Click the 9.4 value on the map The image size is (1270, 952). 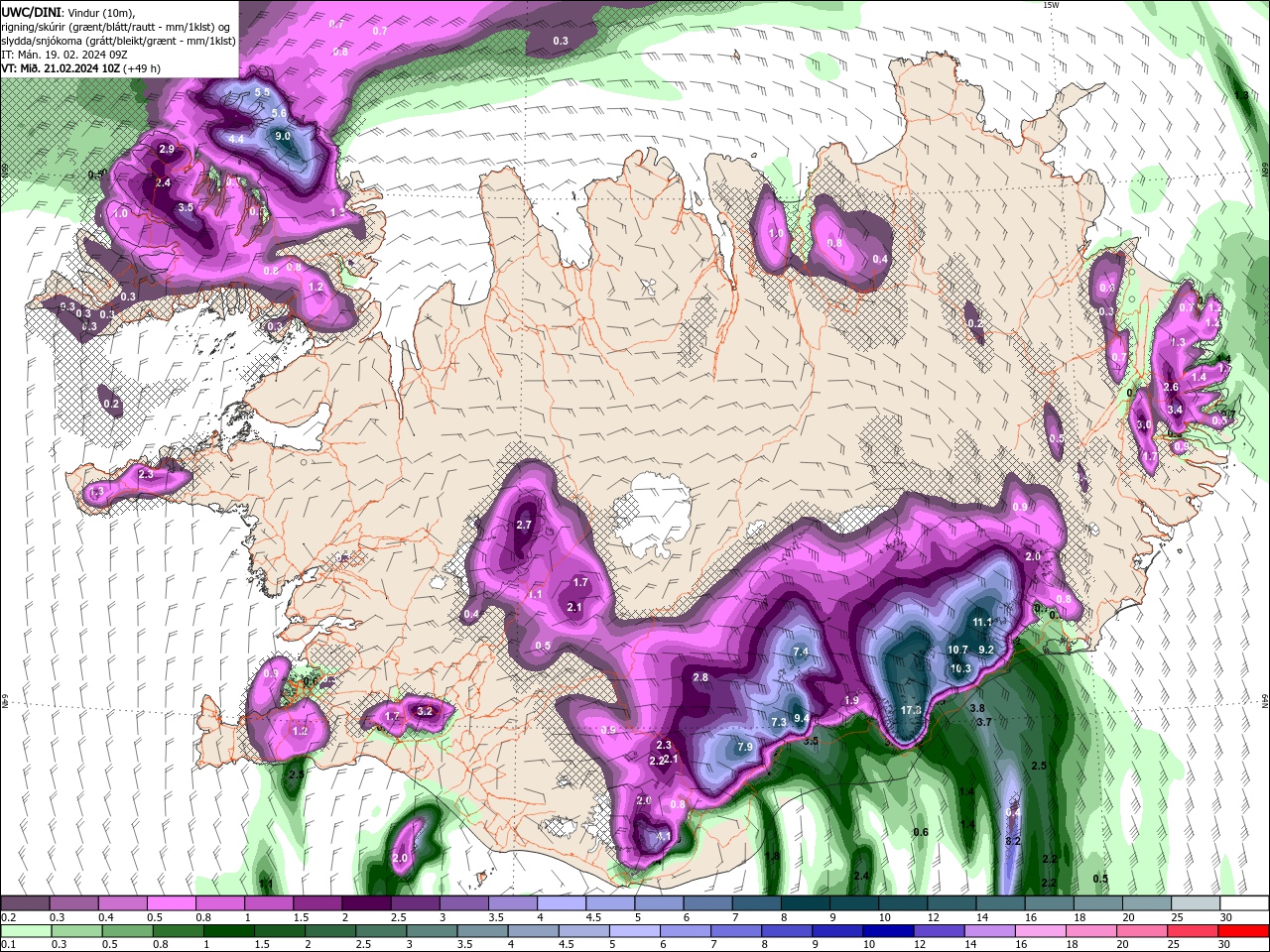[802, 718]
